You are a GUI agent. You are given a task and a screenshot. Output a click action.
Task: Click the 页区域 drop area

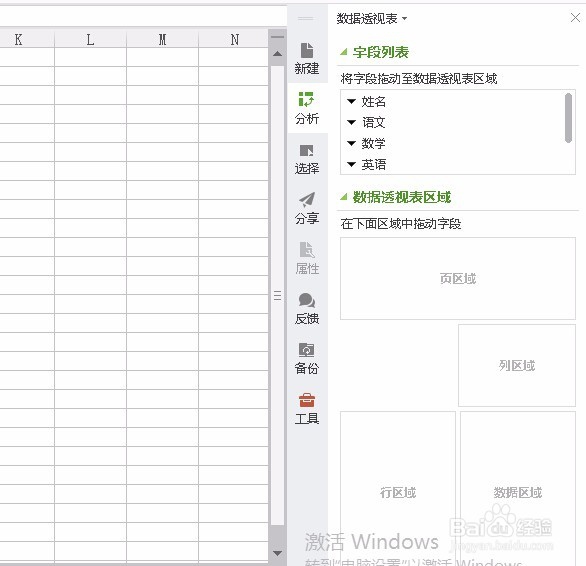[x=458, y=279]
